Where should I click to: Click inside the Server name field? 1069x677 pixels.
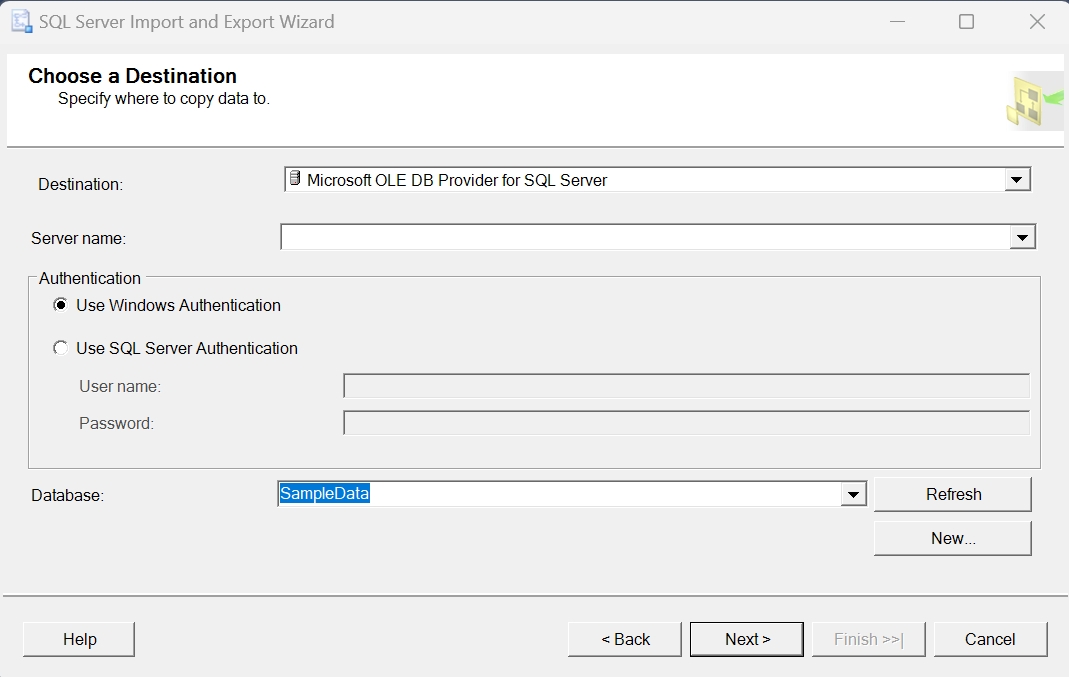(x=600, y=237)
